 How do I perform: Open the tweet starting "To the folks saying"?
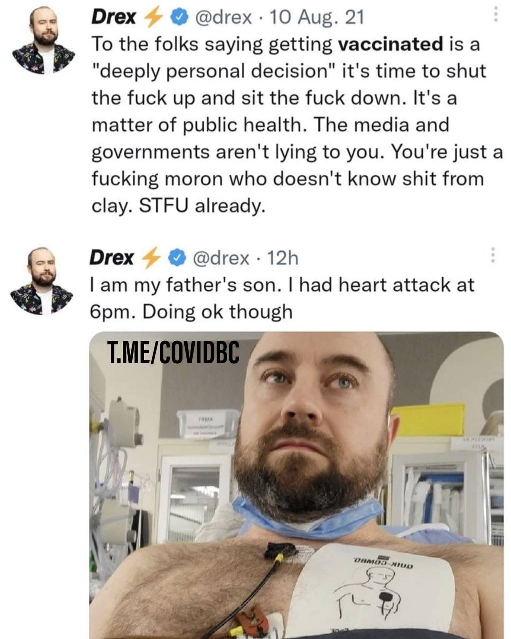(297, 125)
